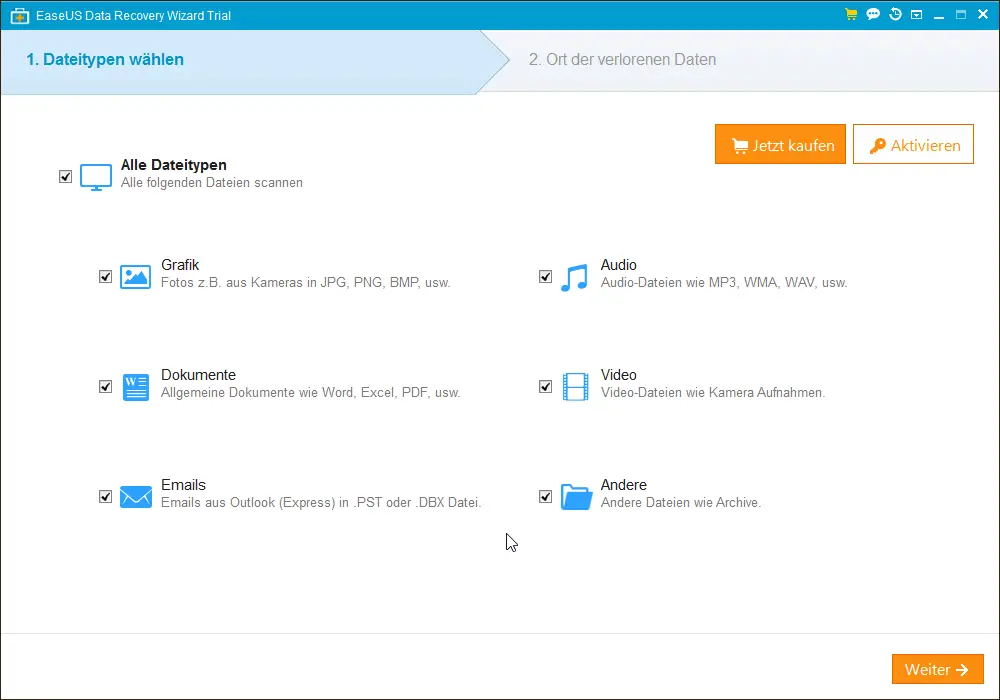The image size is (1000, 700).
Task: Click the 'Andere' label text
Action: pyautogui.click(x=624, y=485)
